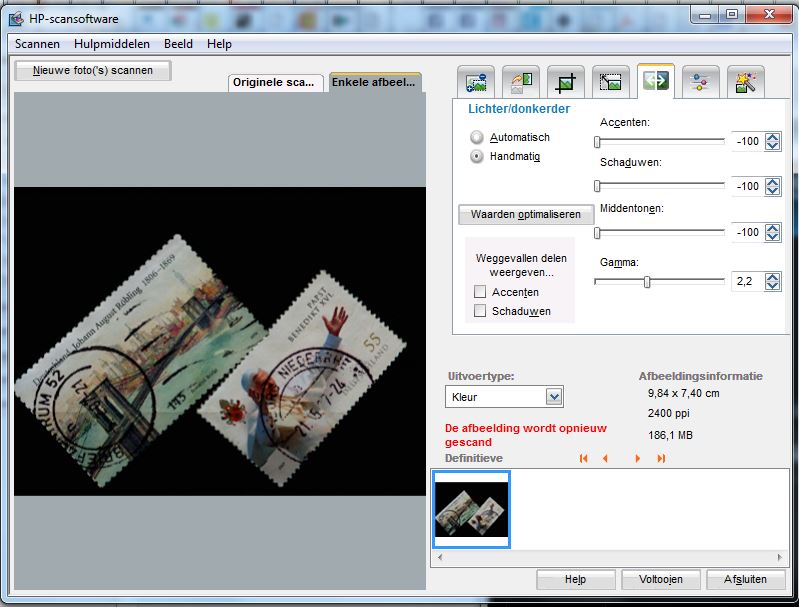Click the '2400 ppi' image info text
Screen dimensions: 799x607
click(x=669, y=413)
